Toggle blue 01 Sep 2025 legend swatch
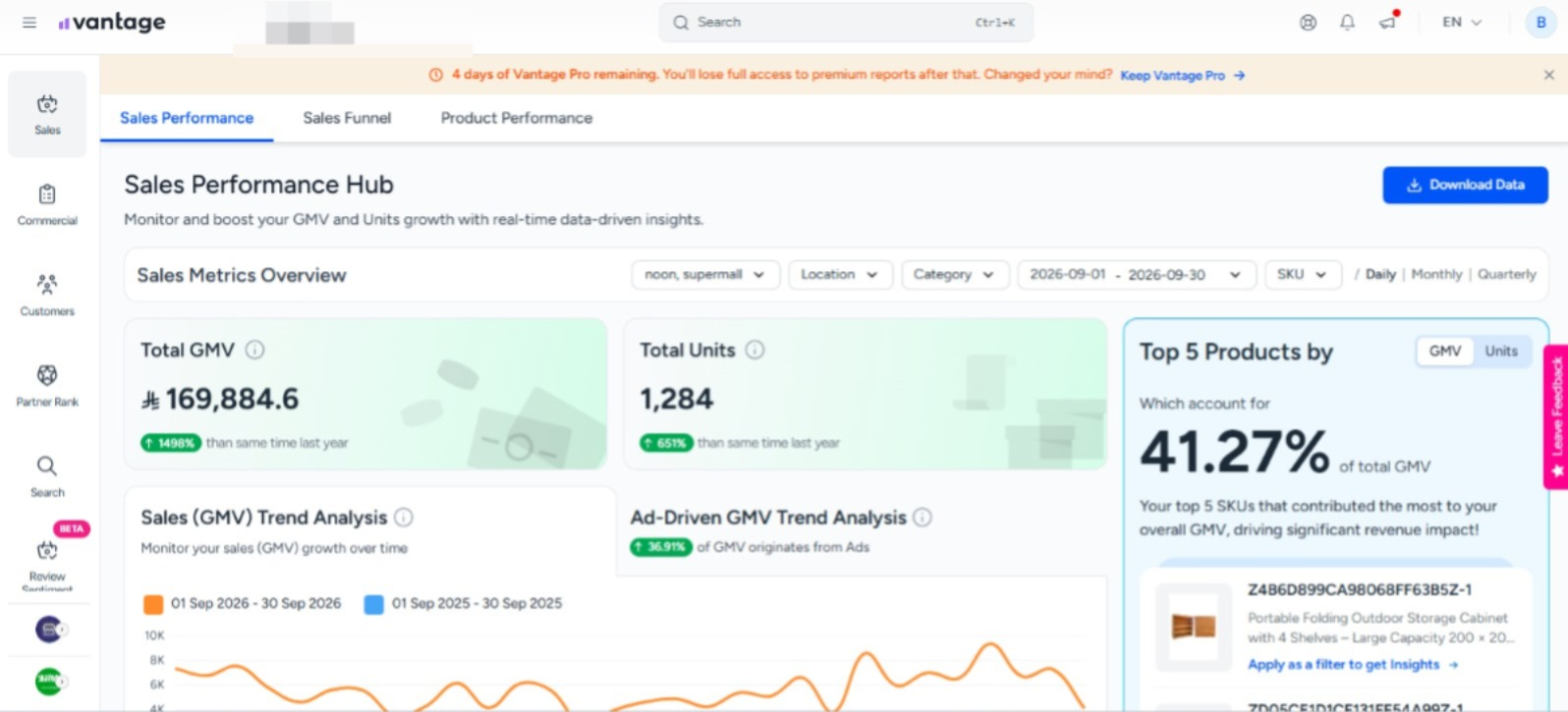 click(x=373, y=604)
